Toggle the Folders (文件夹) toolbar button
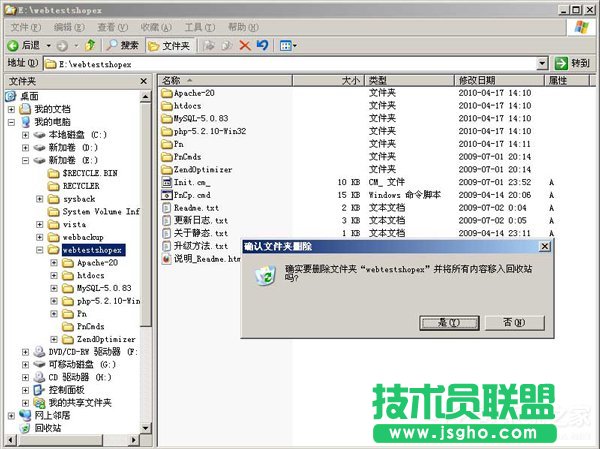 tap(170, 46)
